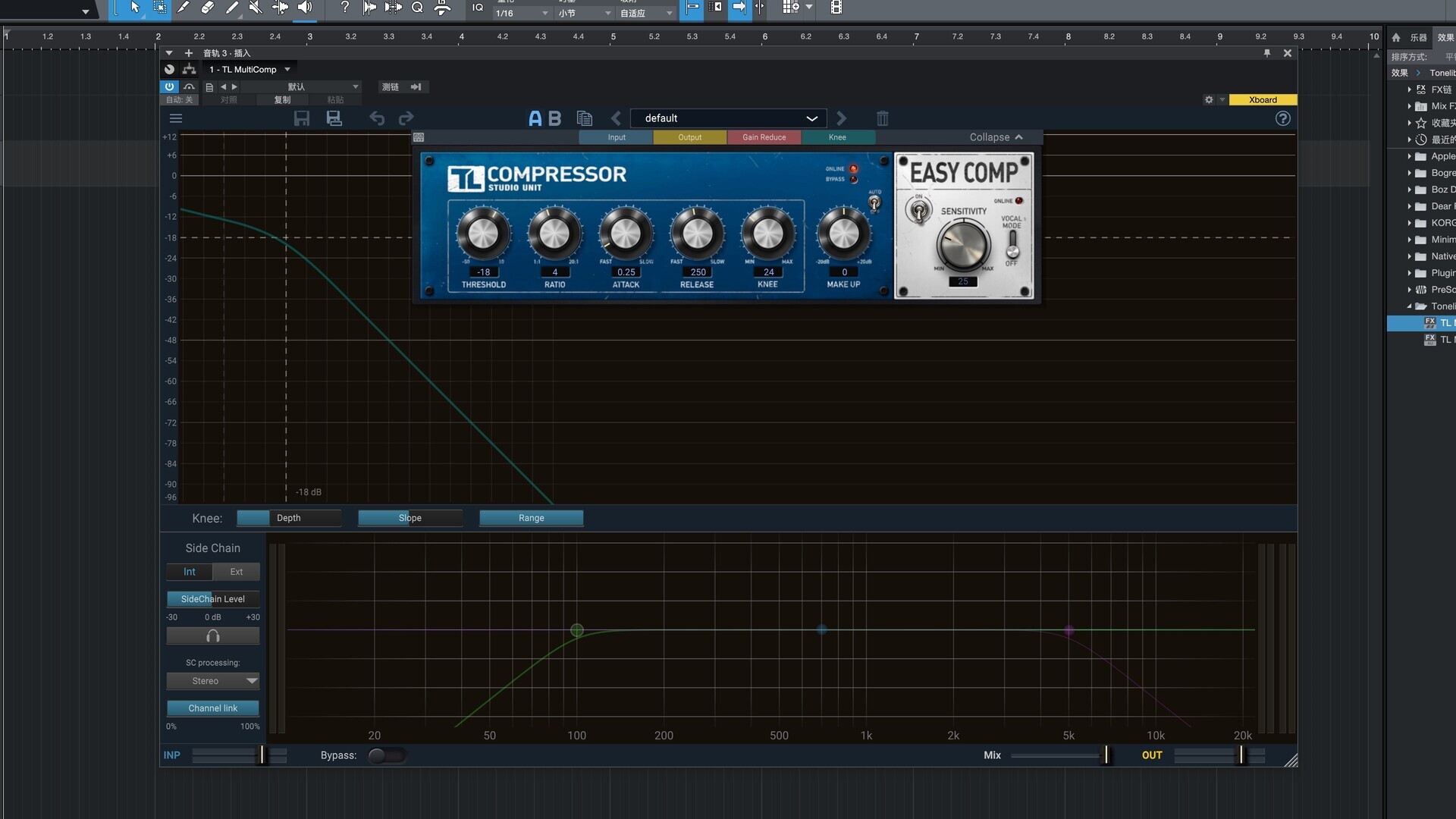Screen dimensions: 1456x819
Task: Click the IQ quantize icon
Action: tap(478, 8)
